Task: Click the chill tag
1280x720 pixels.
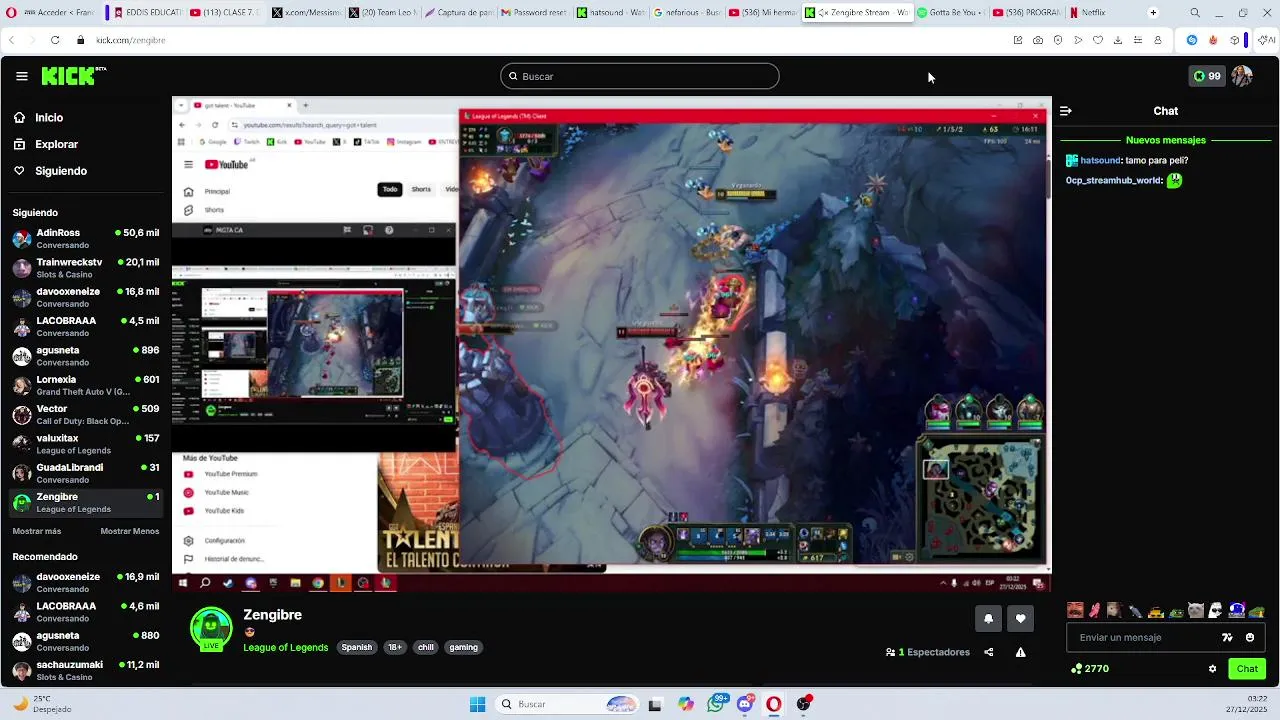Action: tap(426, 647)
